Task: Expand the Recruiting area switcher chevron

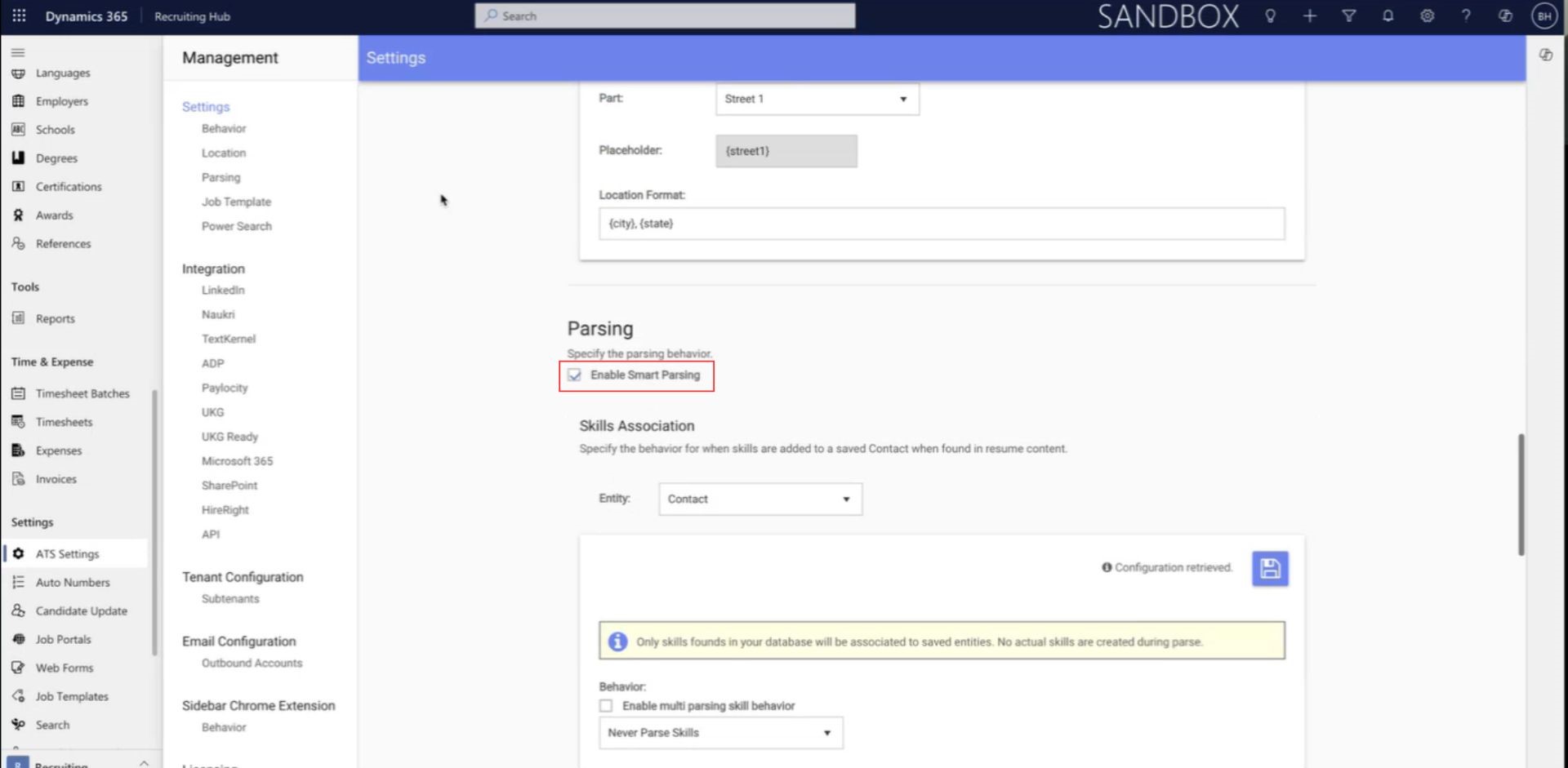Action: tap(144, 763)
